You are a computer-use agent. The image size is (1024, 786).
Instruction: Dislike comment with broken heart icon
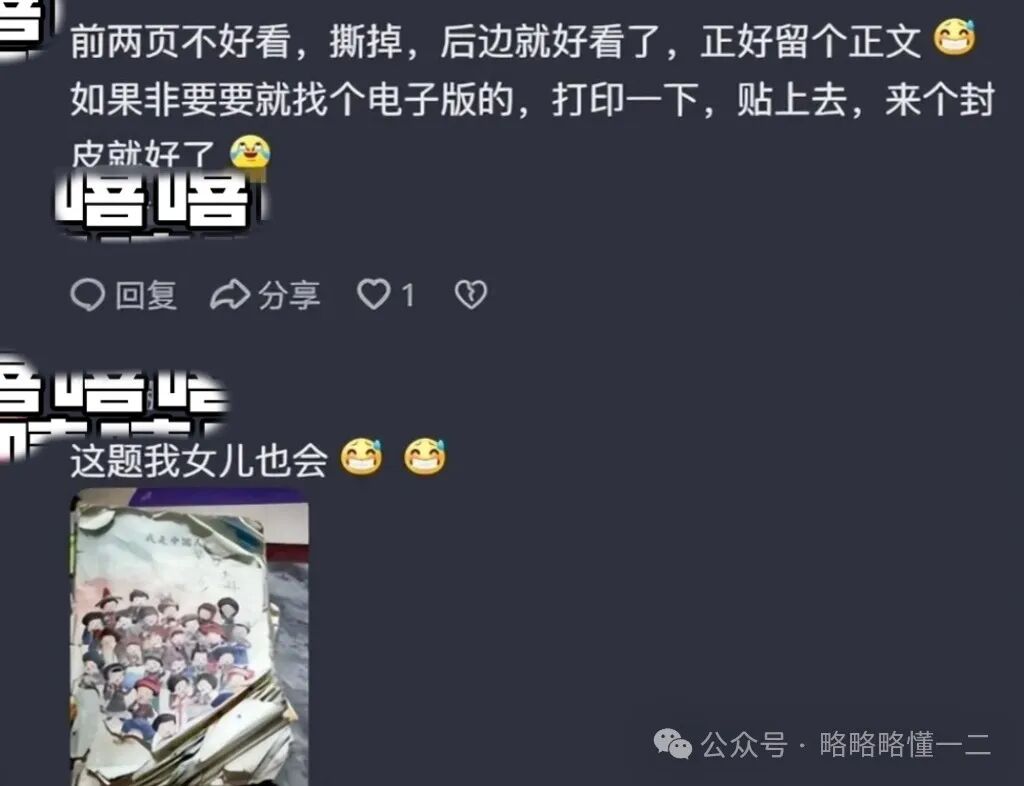coord(471,294)
